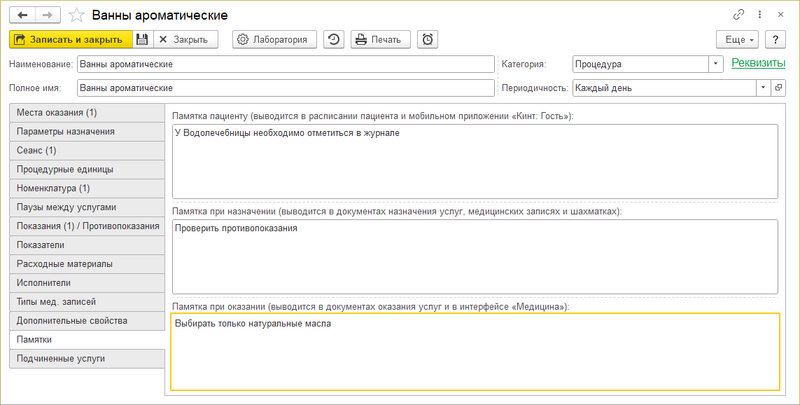Add to favorites with the star icon
800x405 pixels.
(77, 15)
